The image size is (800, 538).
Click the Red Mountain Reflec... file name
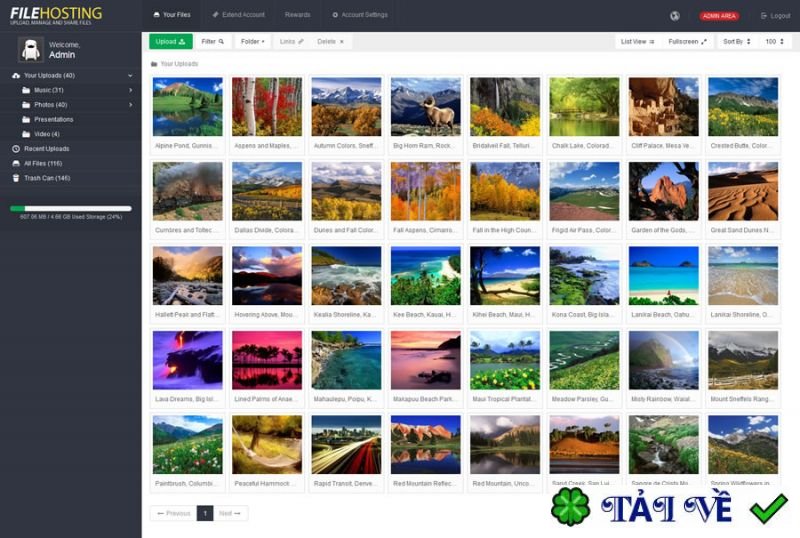(x=422, y=483)
